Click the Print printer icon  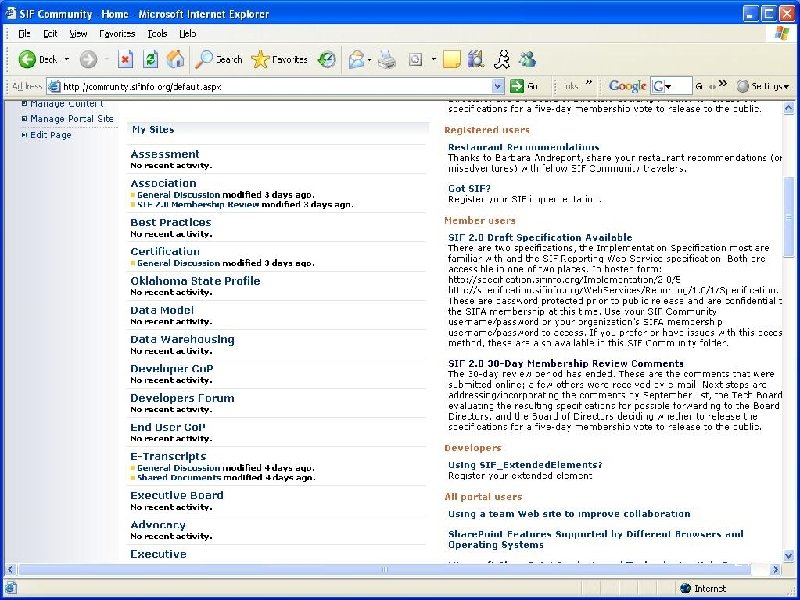pos(387,60)
